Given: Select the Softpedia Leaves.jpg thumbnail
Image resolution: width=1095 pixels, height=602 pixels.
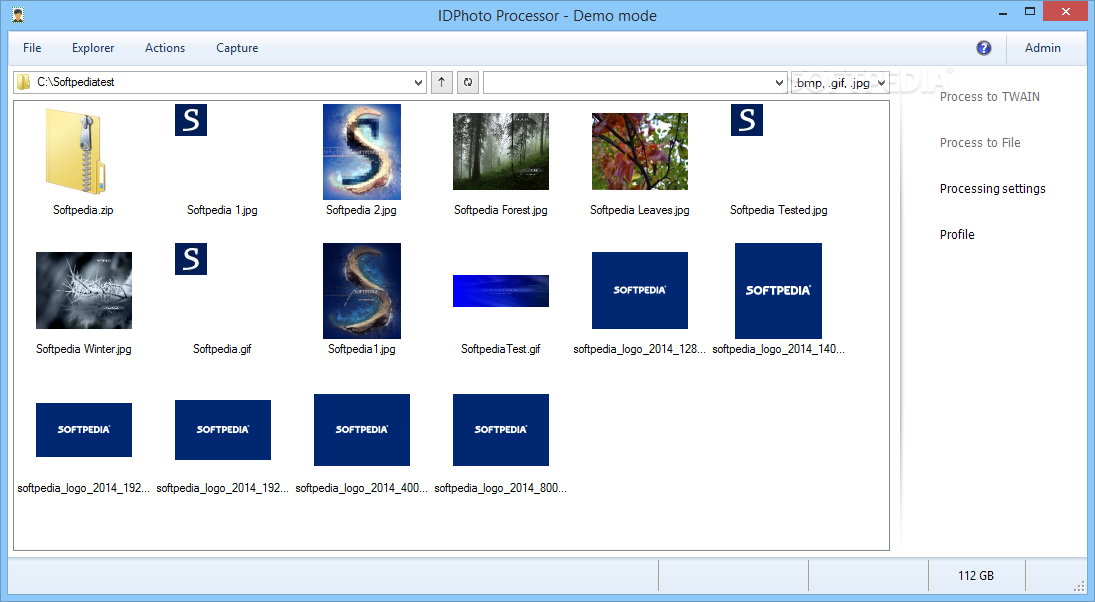Looking at the screenshot, I should pos(640,152).
